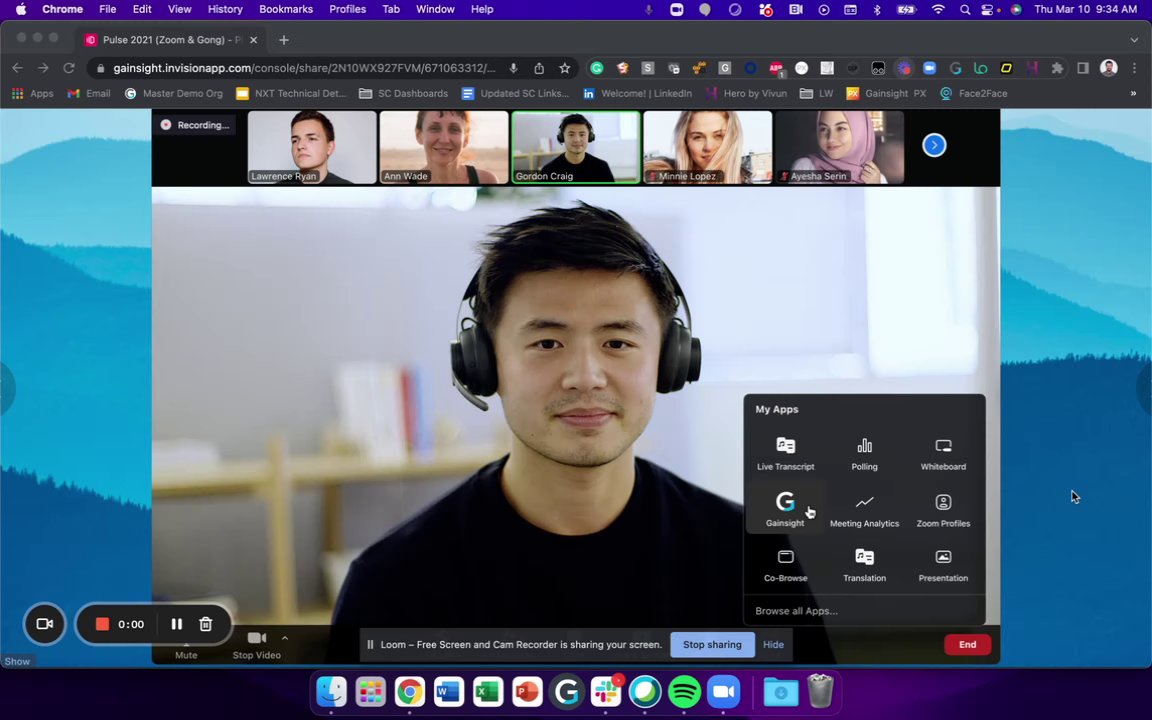Open Master Demo Org bookmark
The image size is (1152, 720).
174,93
